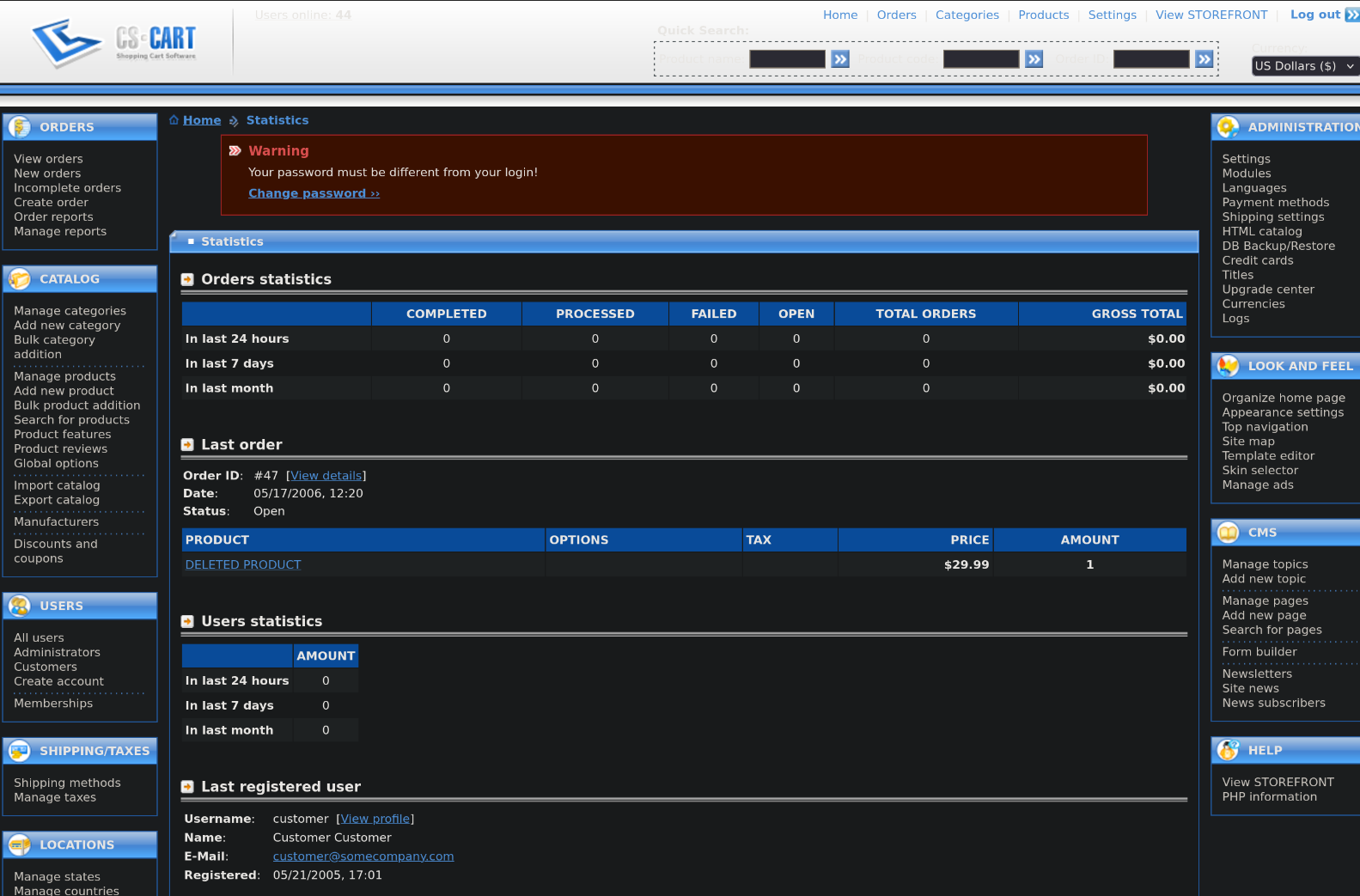The image size is (1360, 896).
Task: Expand the Orders statistics section arrow
Action: 187,280
